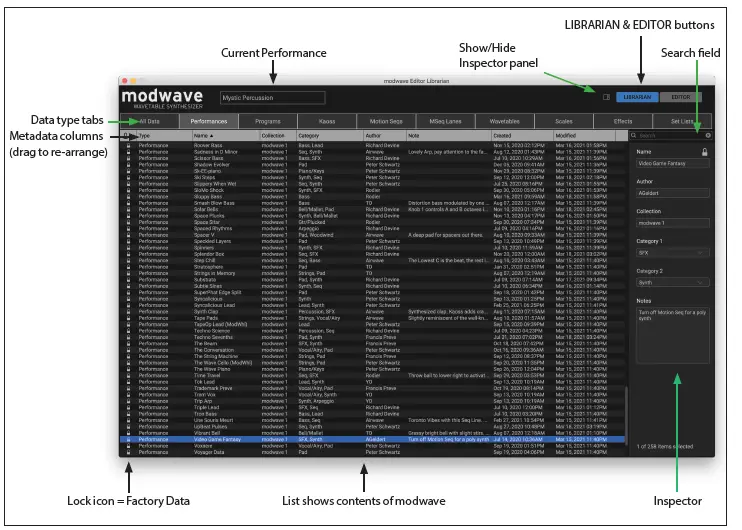
Task: Select the Roover Bass performance row
Action: pyautogui.click(x=372, y=145)
